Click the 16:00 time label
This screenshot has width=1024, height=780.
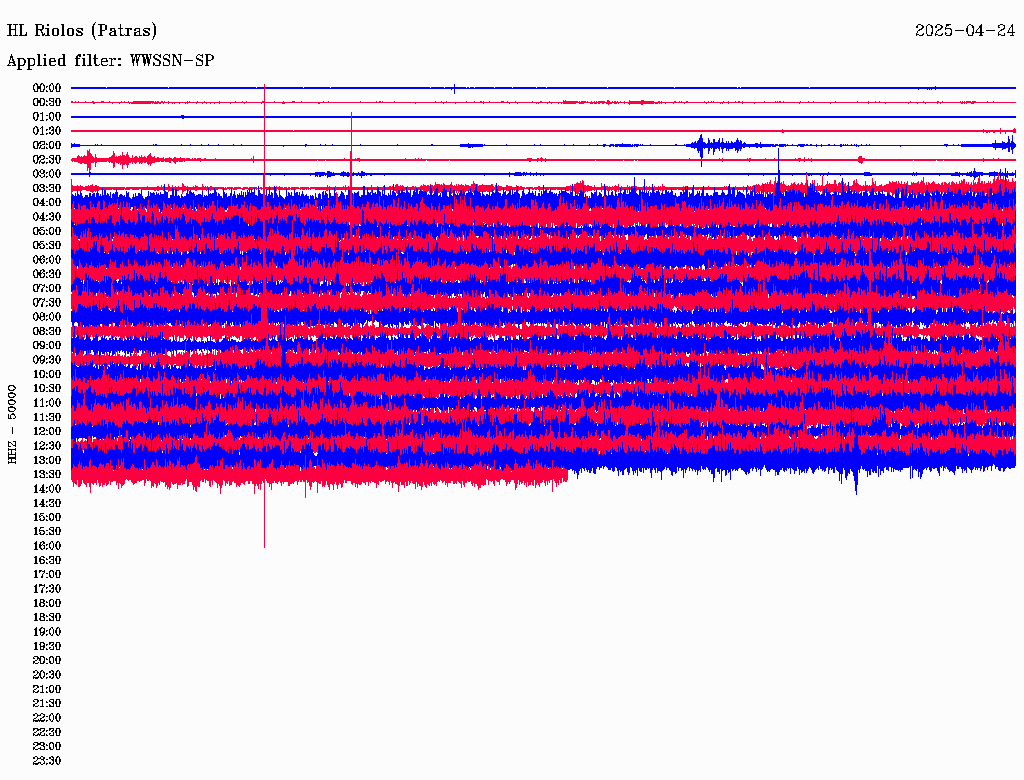[x=47, y=546]
